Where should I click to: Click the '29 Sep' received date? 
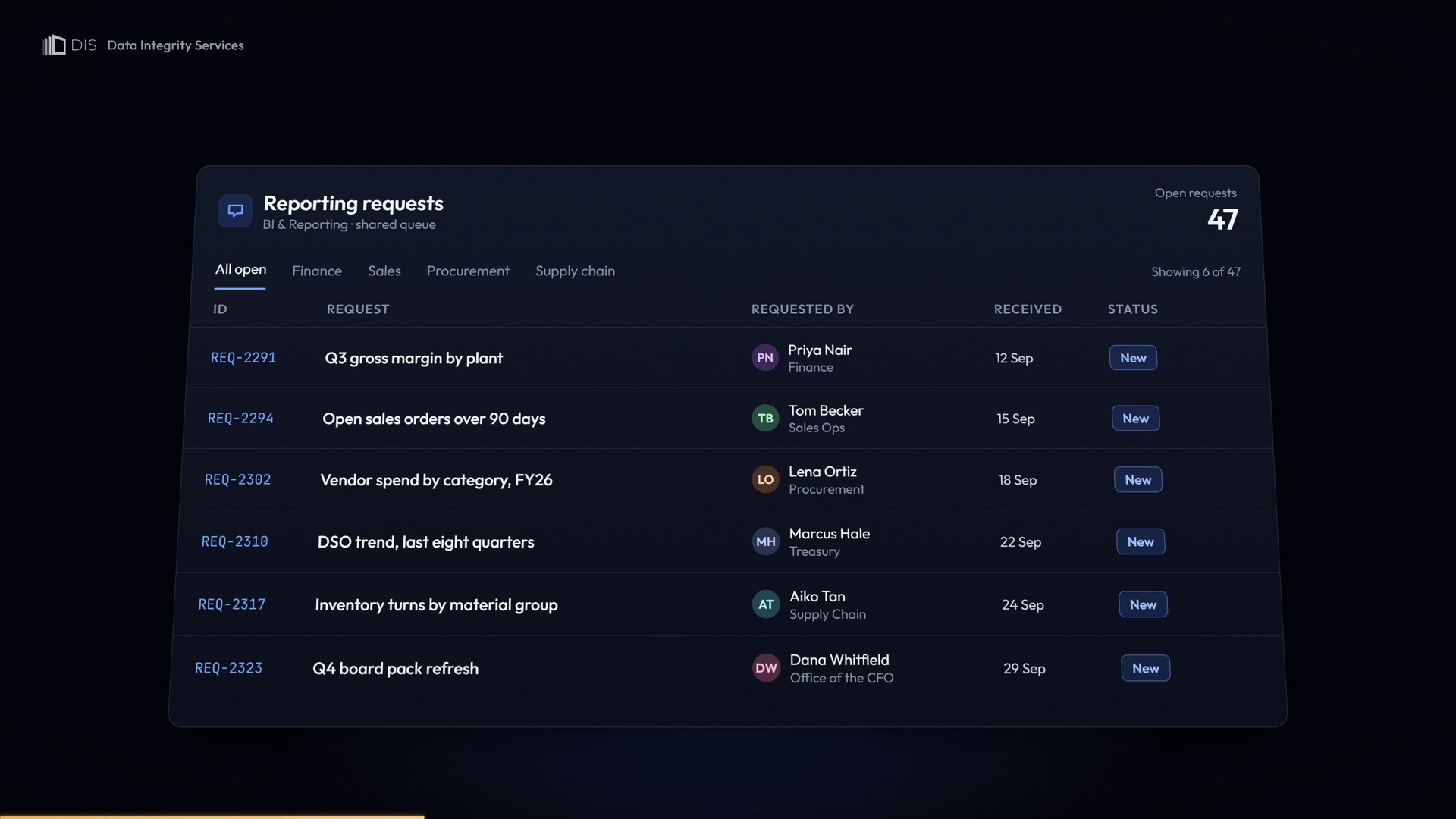pos(1024,669)
